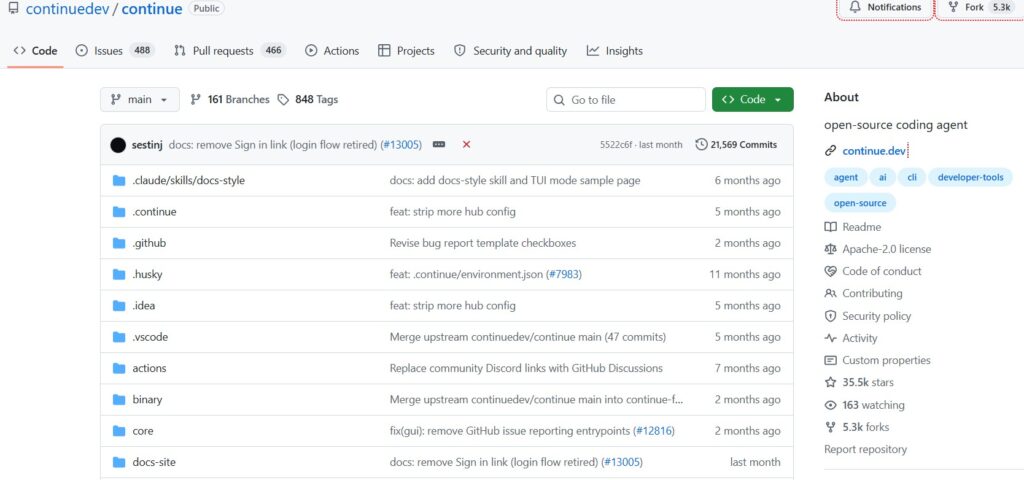Select the developer-tools topic tag
1024x480 pixels.
point(970,178)
